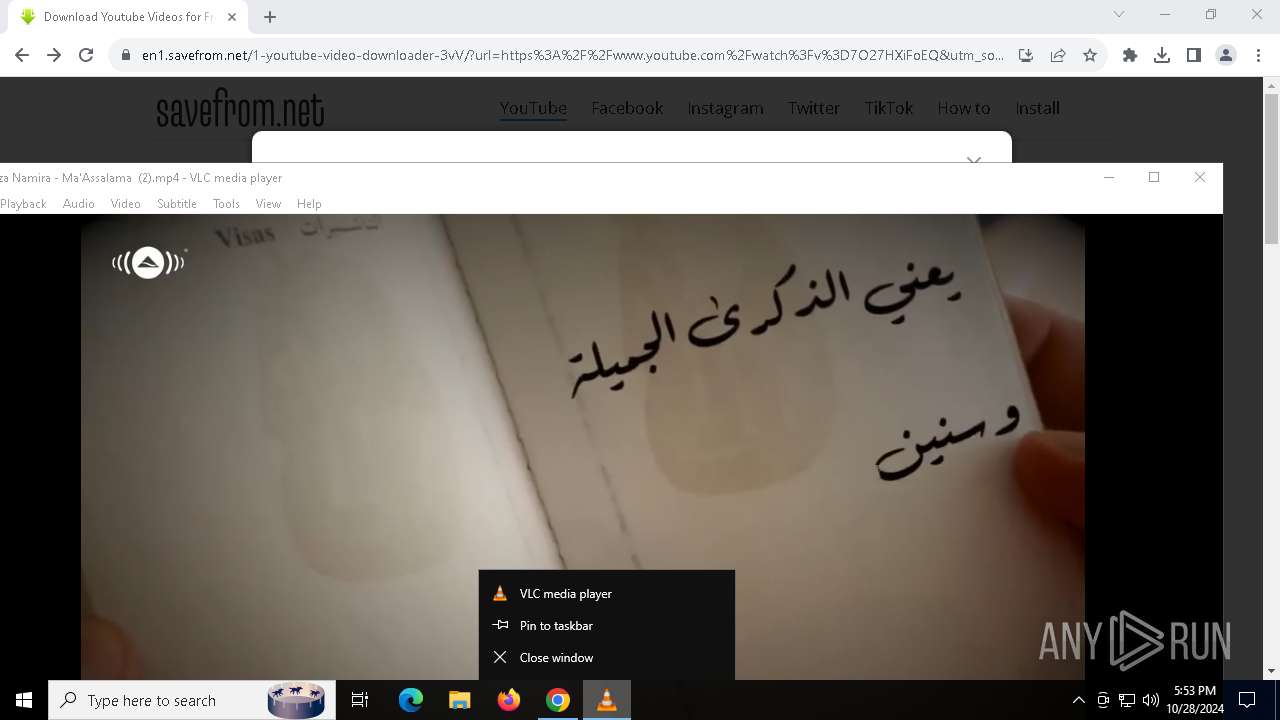Open VLC View menu
This screenshot has width=1280, height=720.
(x=268, y=204)
